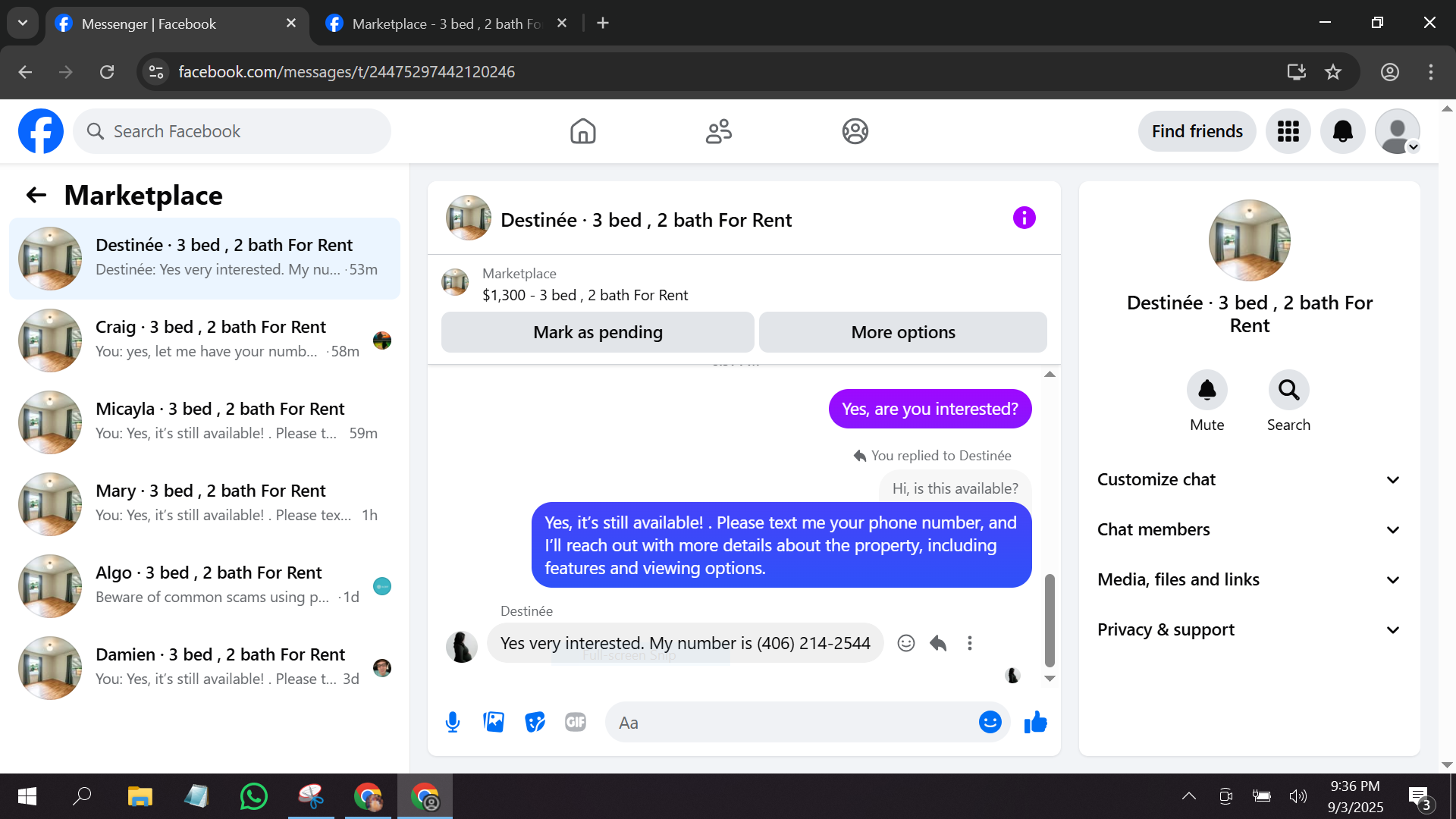Viewport: 1456px width, 819px height.
Task: Expand the Chat members section
Action: (x=1250, y=529)
